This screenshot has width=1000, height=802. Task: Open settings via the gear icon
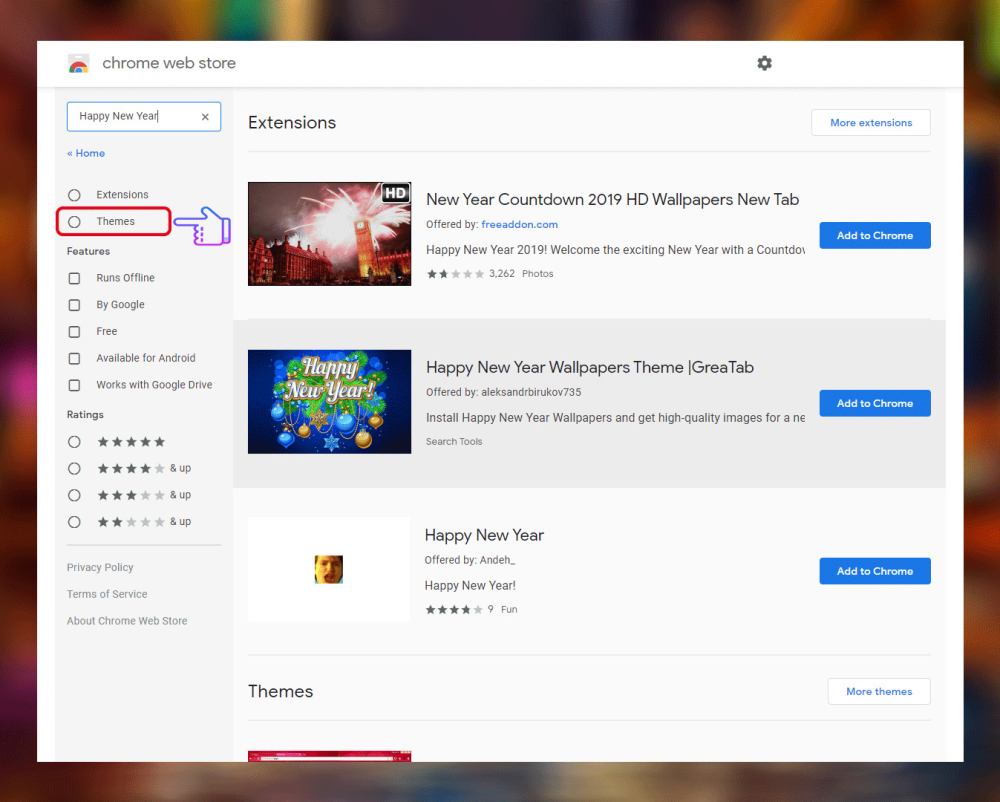764,63
